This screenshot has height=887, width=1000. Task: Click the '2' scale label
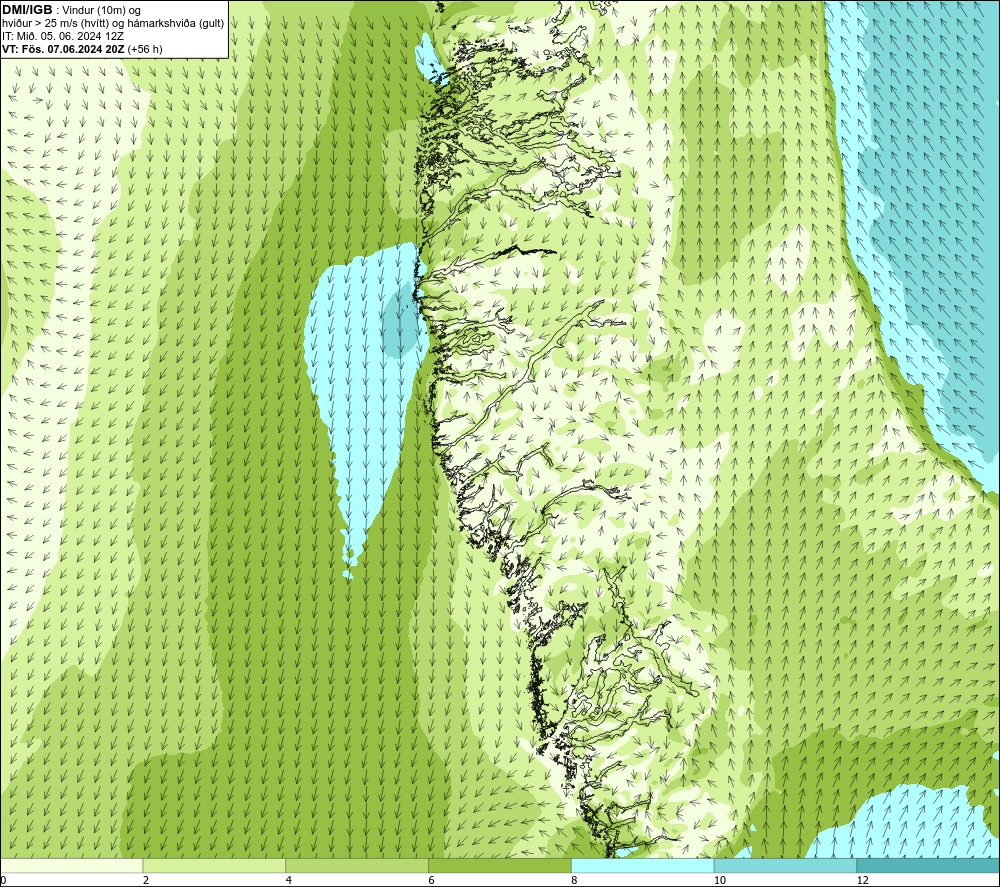146,880
